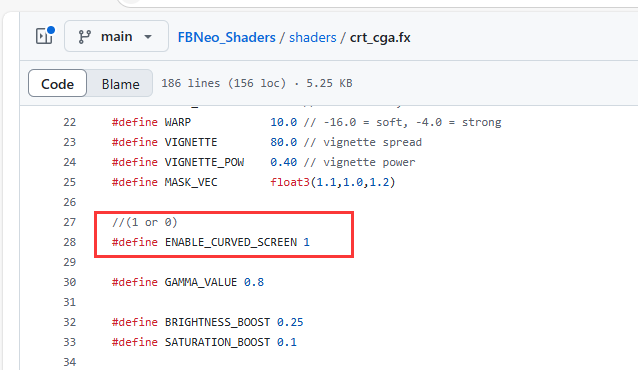Select line number 30
Image resolution: width=638 pixels, height=370 pixels.
(70, 282)
